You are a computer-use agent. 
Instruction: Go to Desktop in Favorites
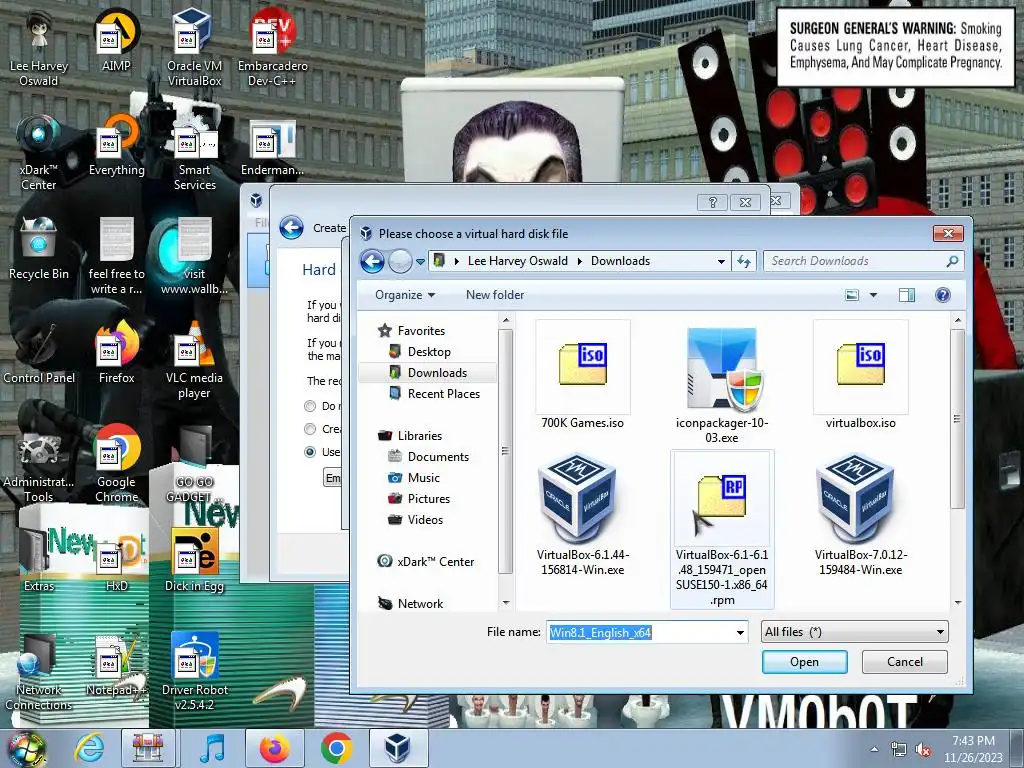pos(428,352)
